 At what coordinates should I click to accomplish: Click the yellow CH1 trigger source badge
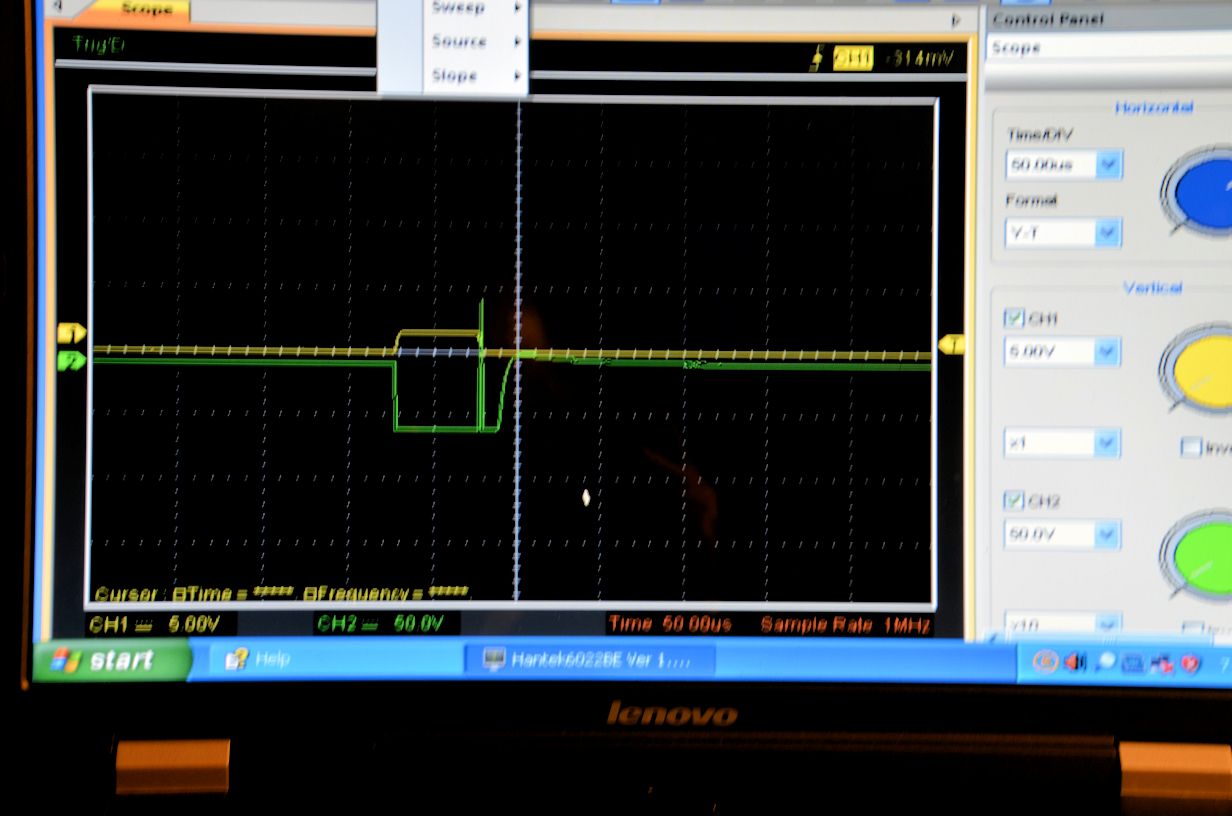point(852,59)
